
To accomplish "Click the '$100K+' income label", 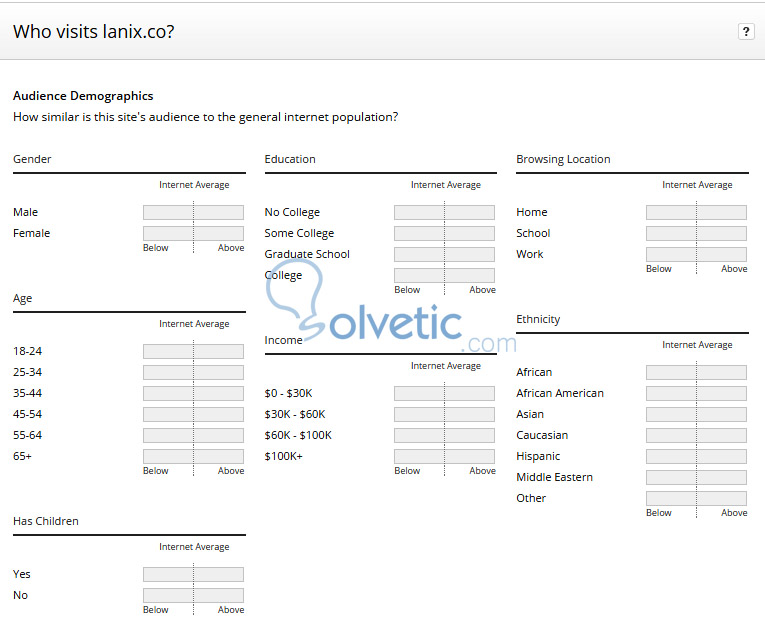I will (283, 456).
